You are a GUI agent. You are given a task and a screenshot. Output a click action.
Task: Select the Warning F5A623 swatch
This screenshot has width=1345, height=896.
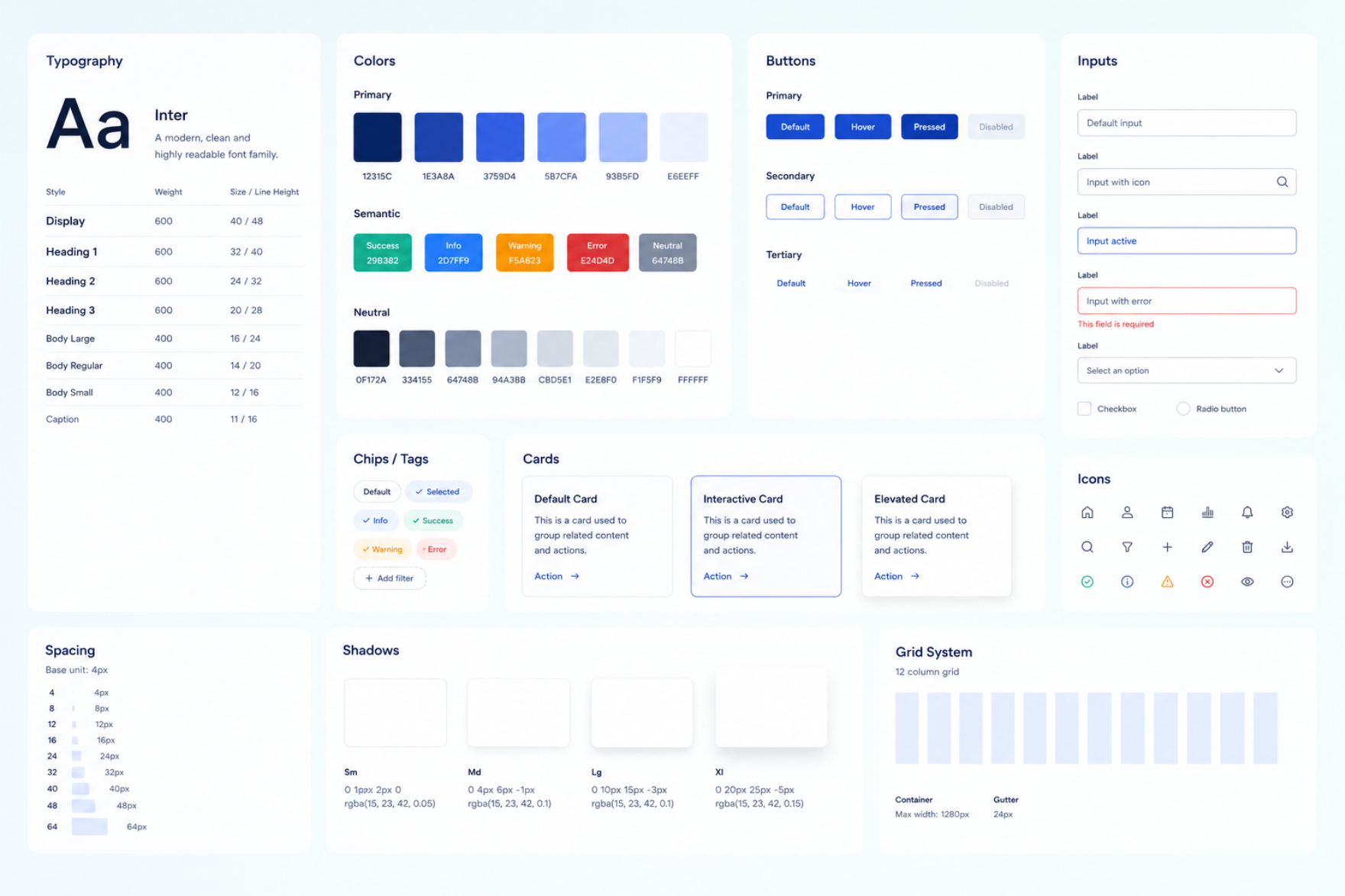click(524, 253)
